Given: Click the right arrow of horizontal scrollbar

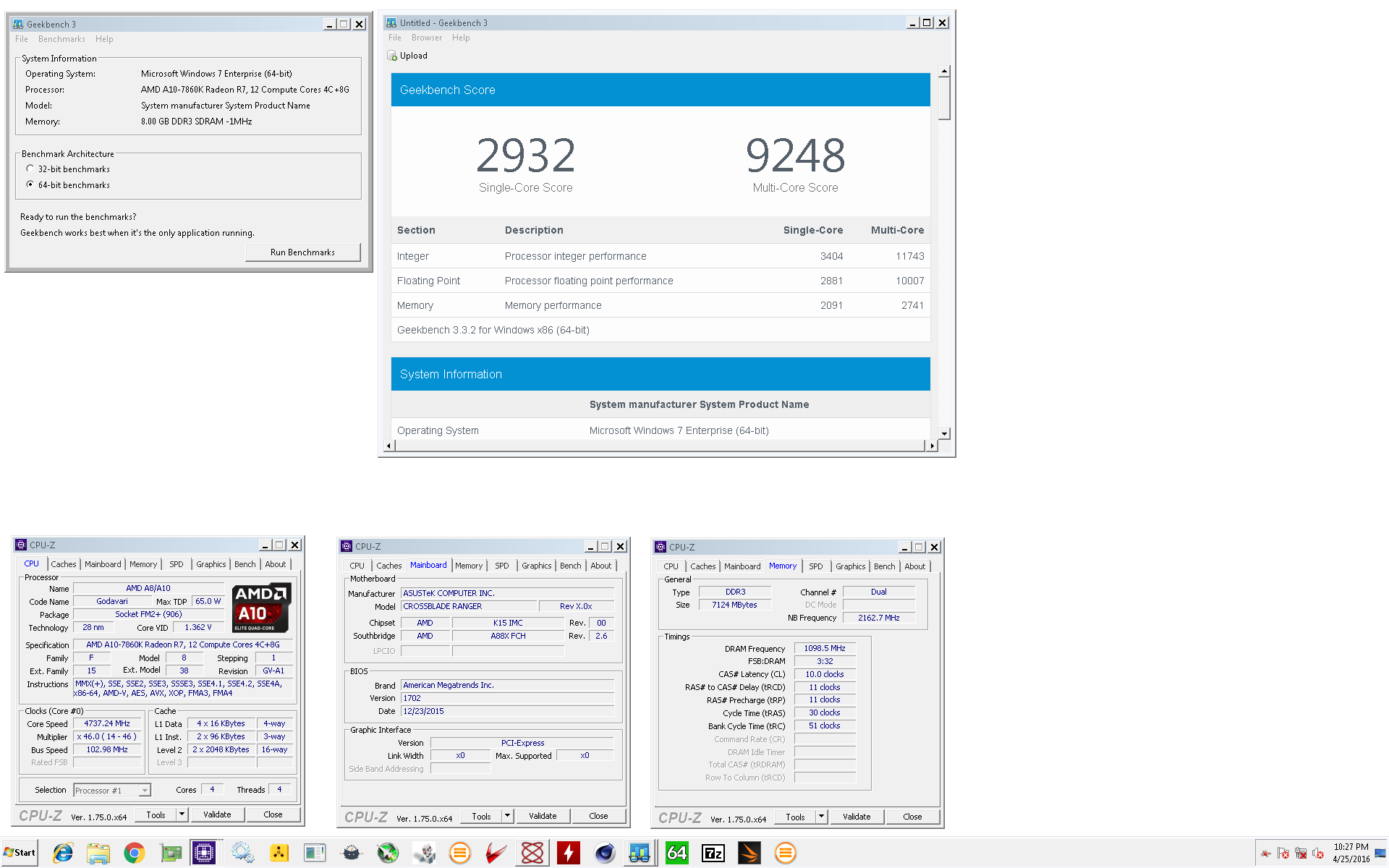Looking at the screenshot, I should pyautogui.click(x=933, y=446).
